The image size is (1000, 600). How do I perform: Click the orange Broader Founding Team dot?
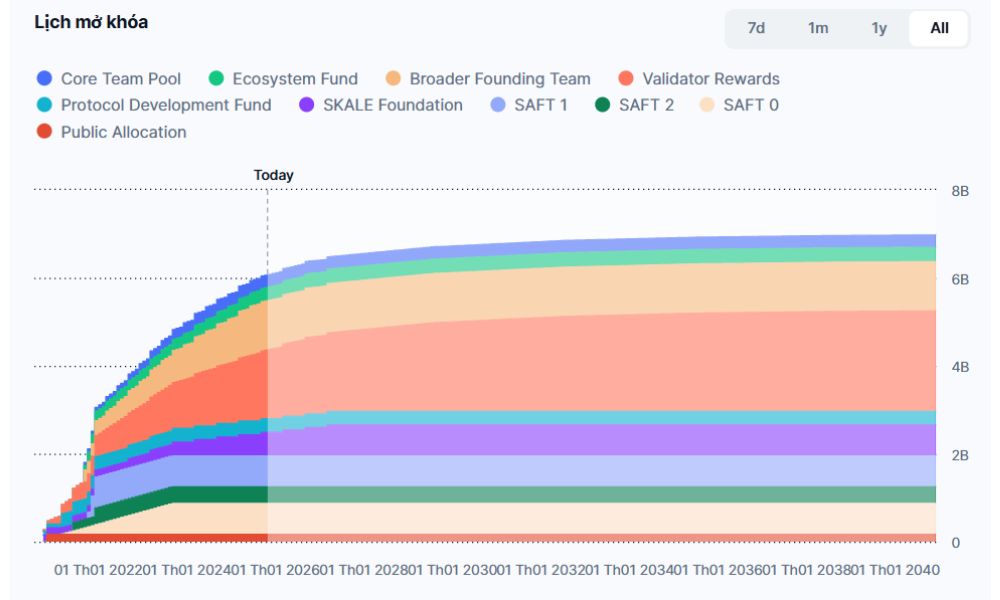393,79
